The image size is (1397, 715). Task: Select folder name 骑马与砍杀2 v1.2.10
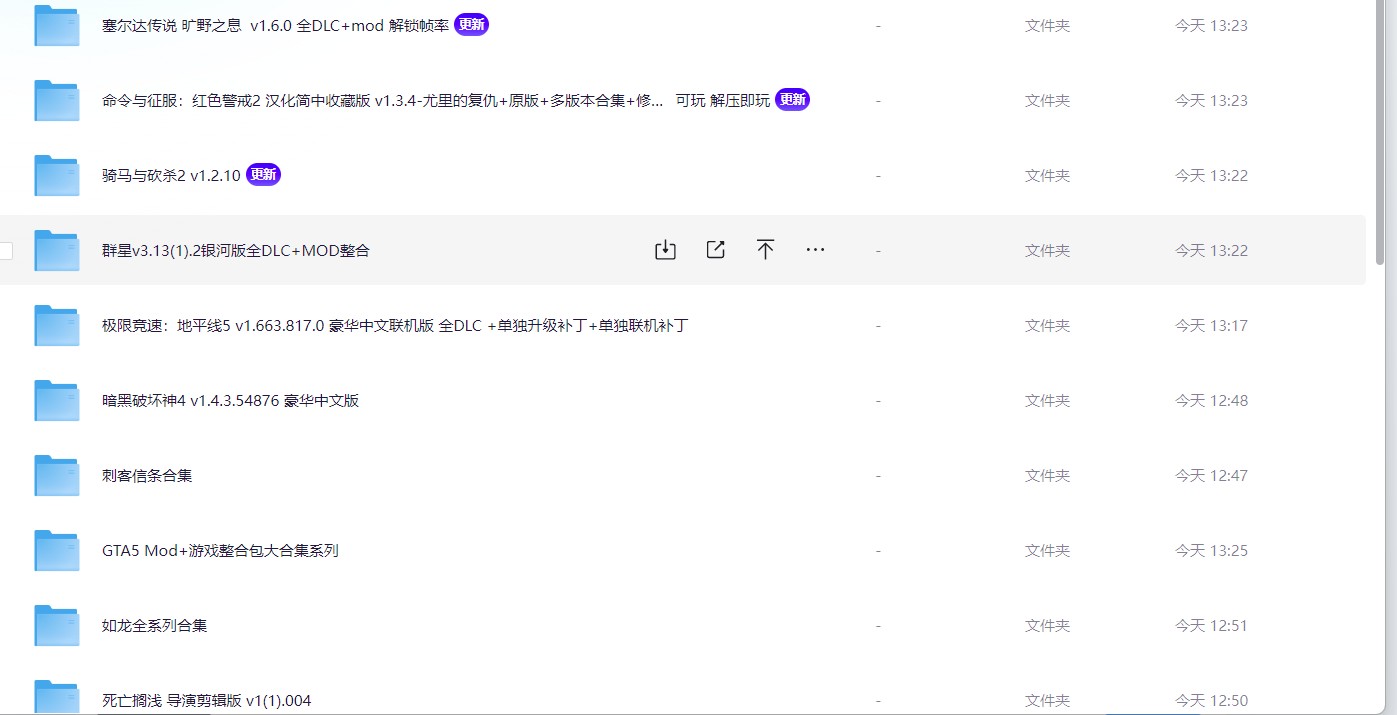(171, 176)
